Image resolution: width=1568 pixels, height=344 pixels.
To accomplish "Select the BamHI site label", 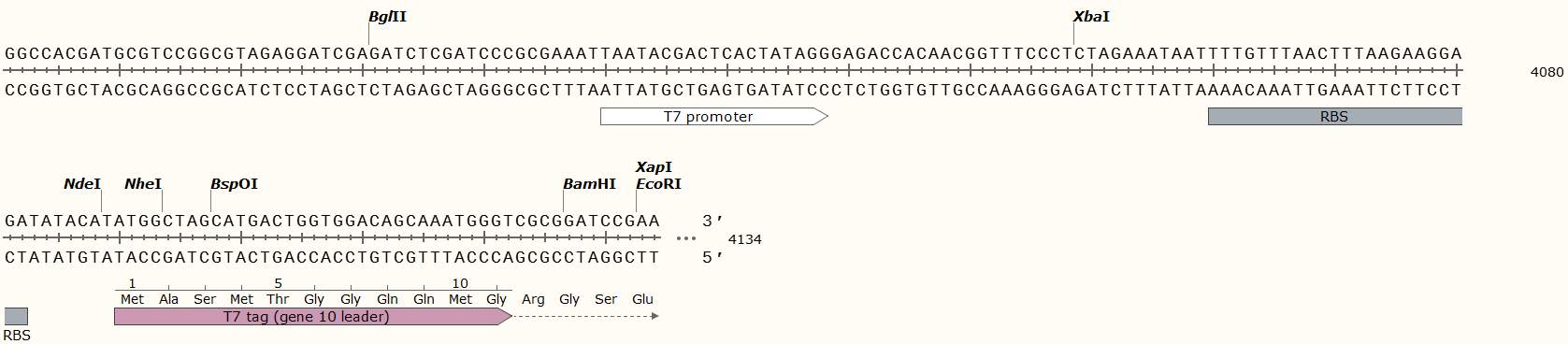I will (x=589, y=184).
